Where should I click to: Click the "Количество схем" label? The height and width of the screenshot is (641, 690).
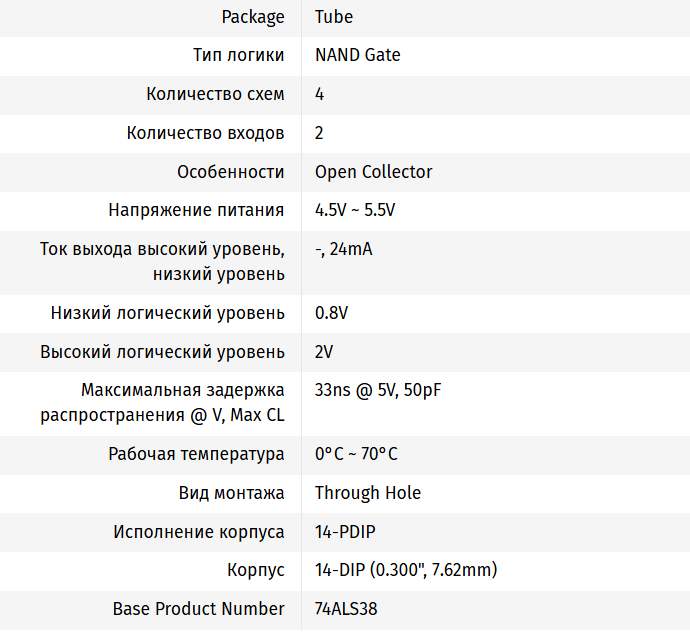pyautogui.click(x=215, y=94)
